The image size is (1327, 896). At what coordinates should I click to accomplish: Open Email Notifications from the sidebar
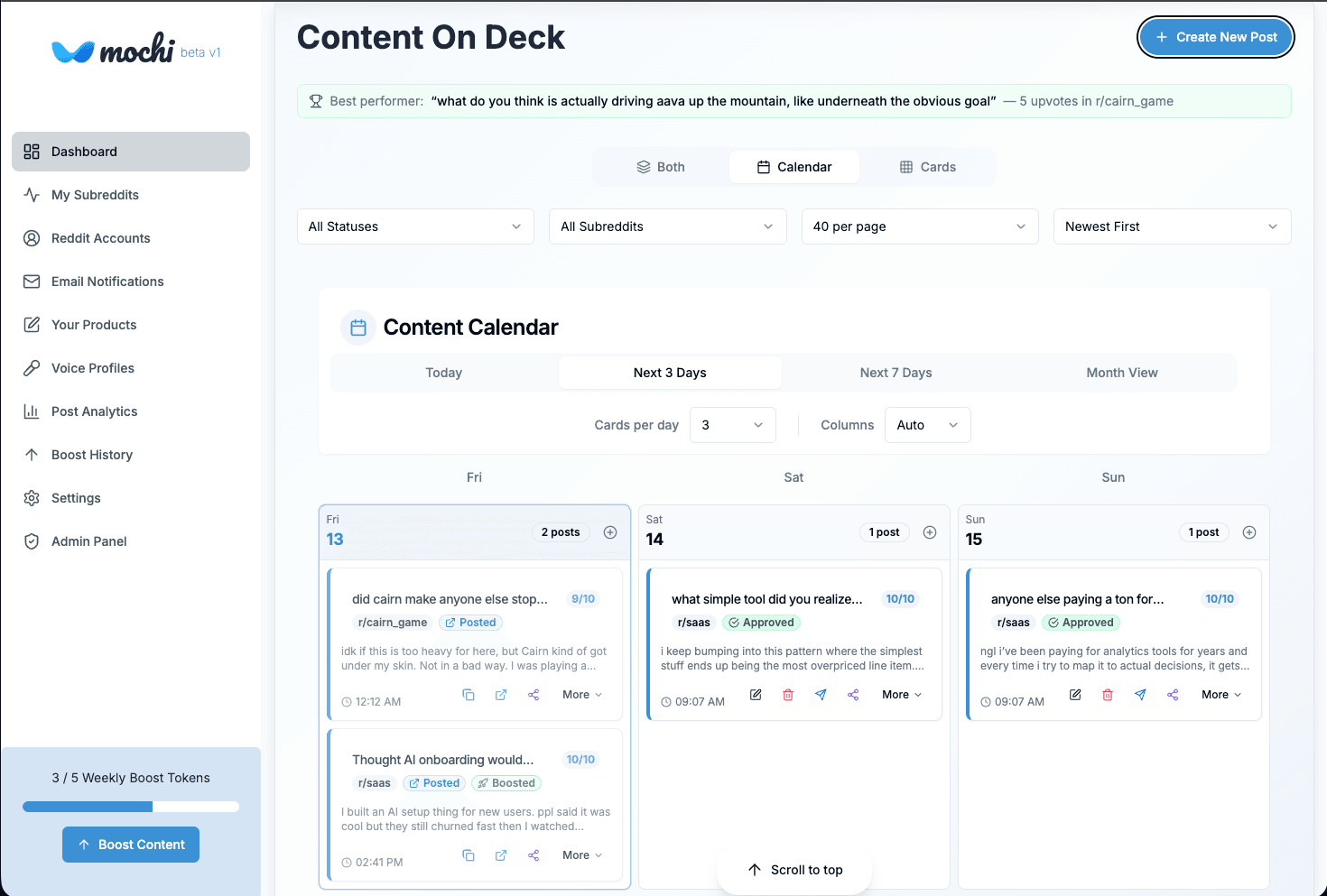point(107,282)
